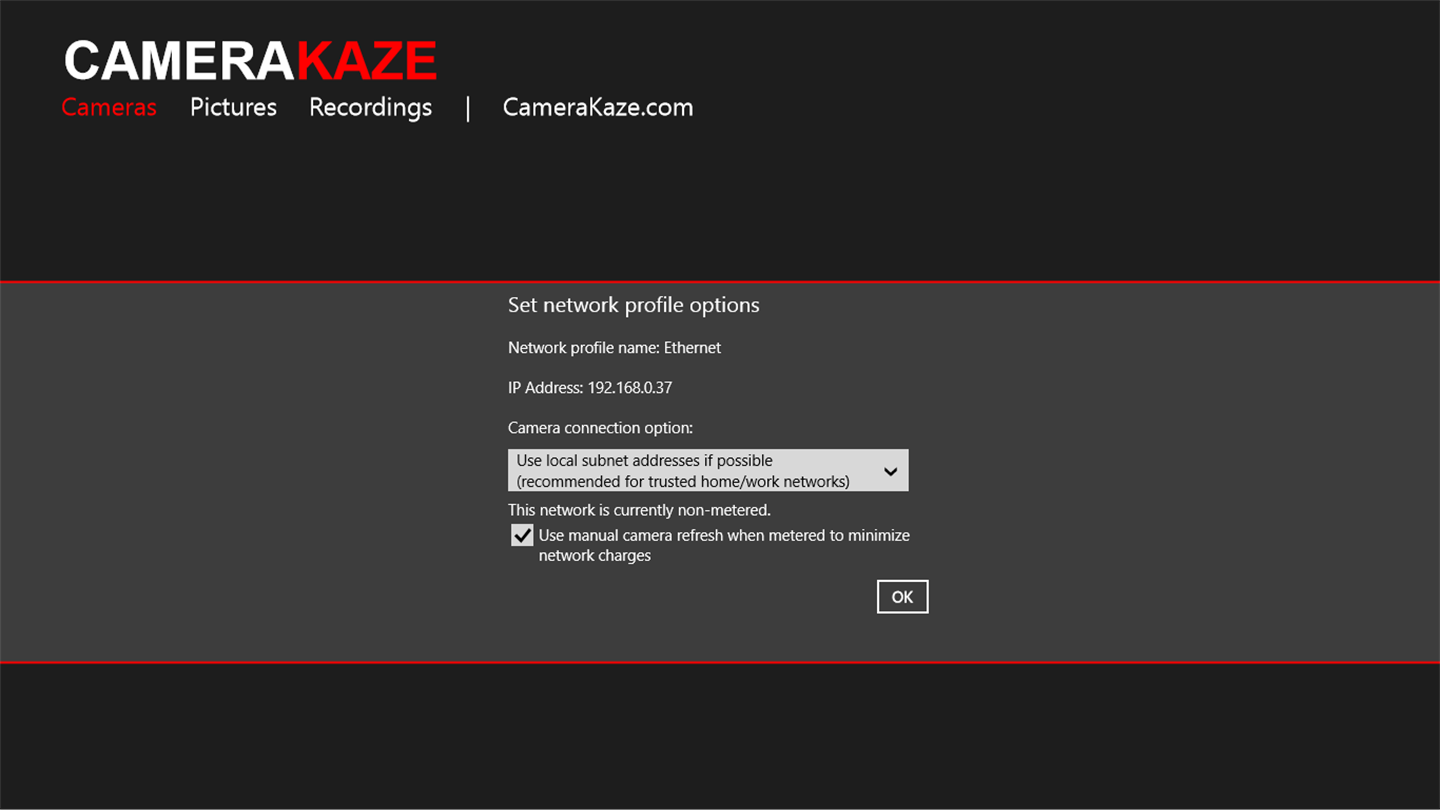Click 'This network is currently non-metered' text
Image resolution: width=1440 pixels, height=810 pixels.
pyautogui.click(x=639, y=510)
